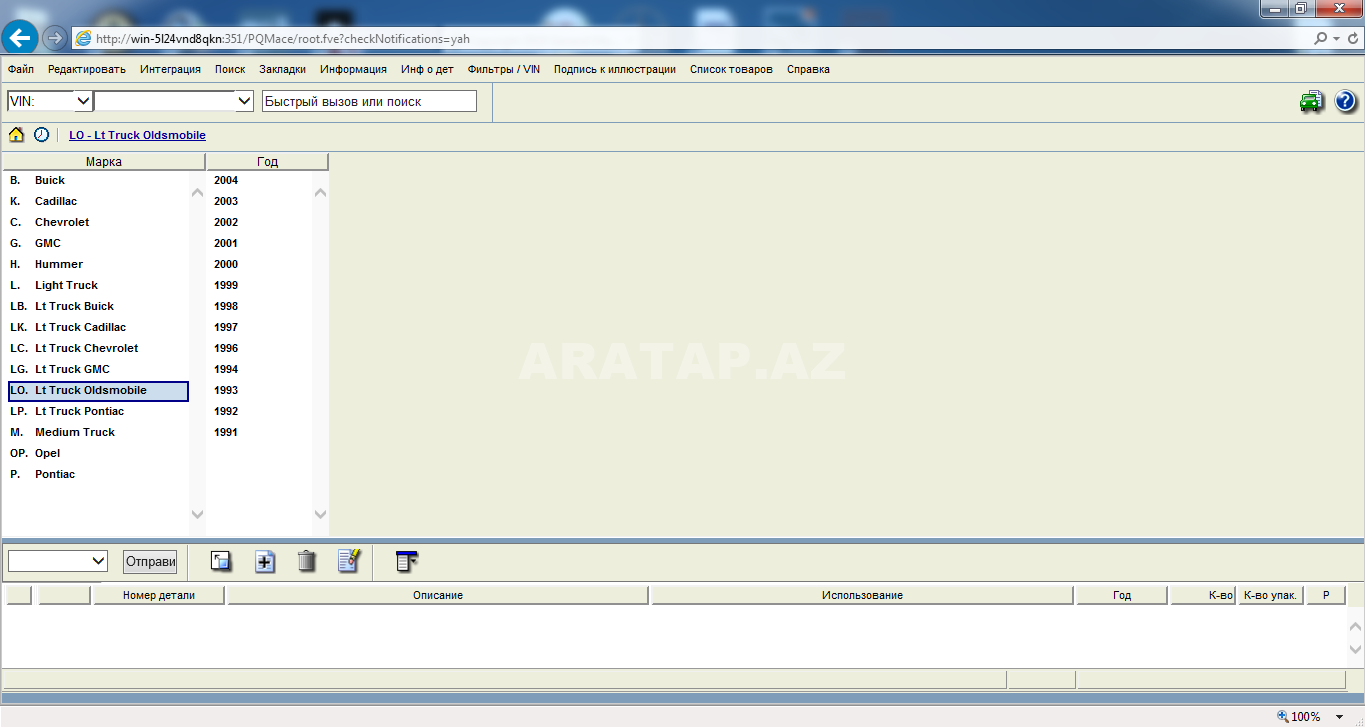Screen dimensions: 1365x727
Task: Select the Medium Truck make
Action: pyautogui.click(x=98, y=432)
